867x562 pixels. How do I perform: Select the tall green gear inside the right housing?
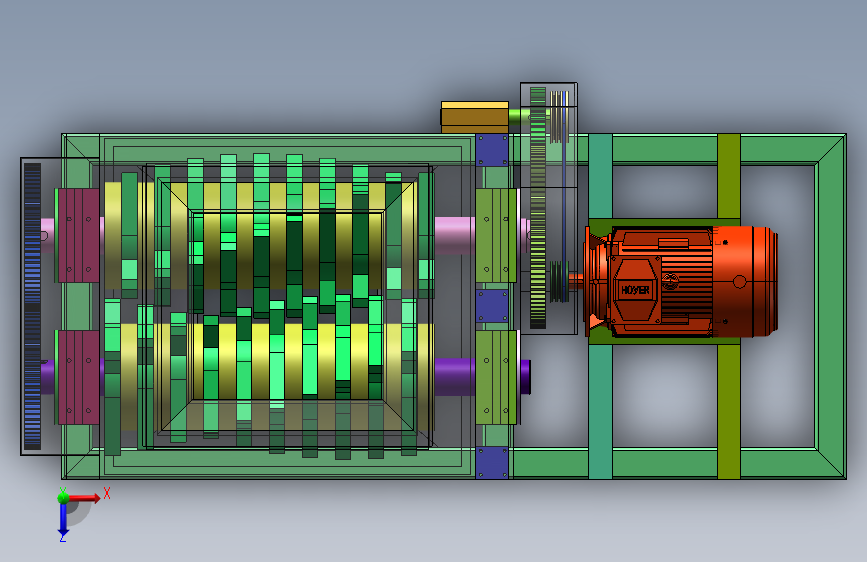(x=538, y=207)
